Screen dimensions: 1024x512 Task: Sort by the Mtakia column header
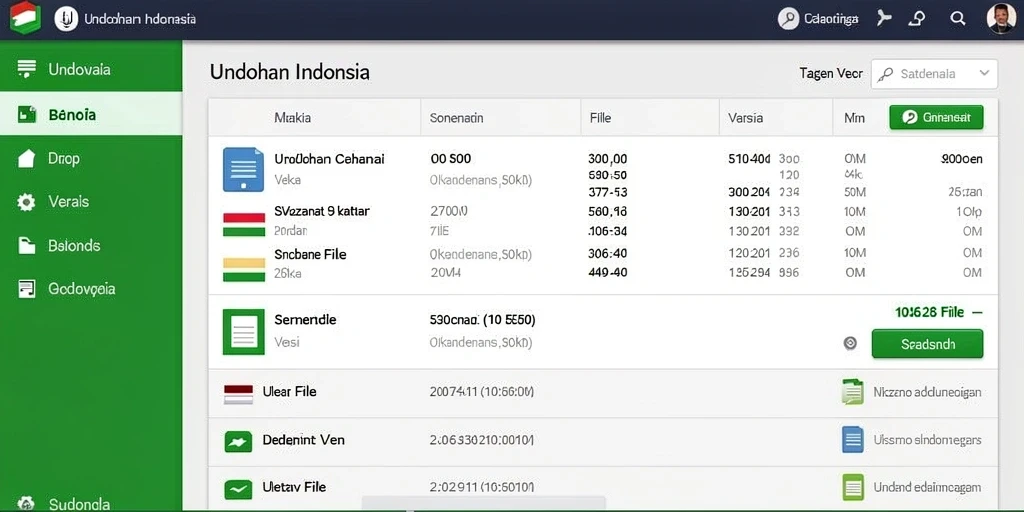[292, 118]
